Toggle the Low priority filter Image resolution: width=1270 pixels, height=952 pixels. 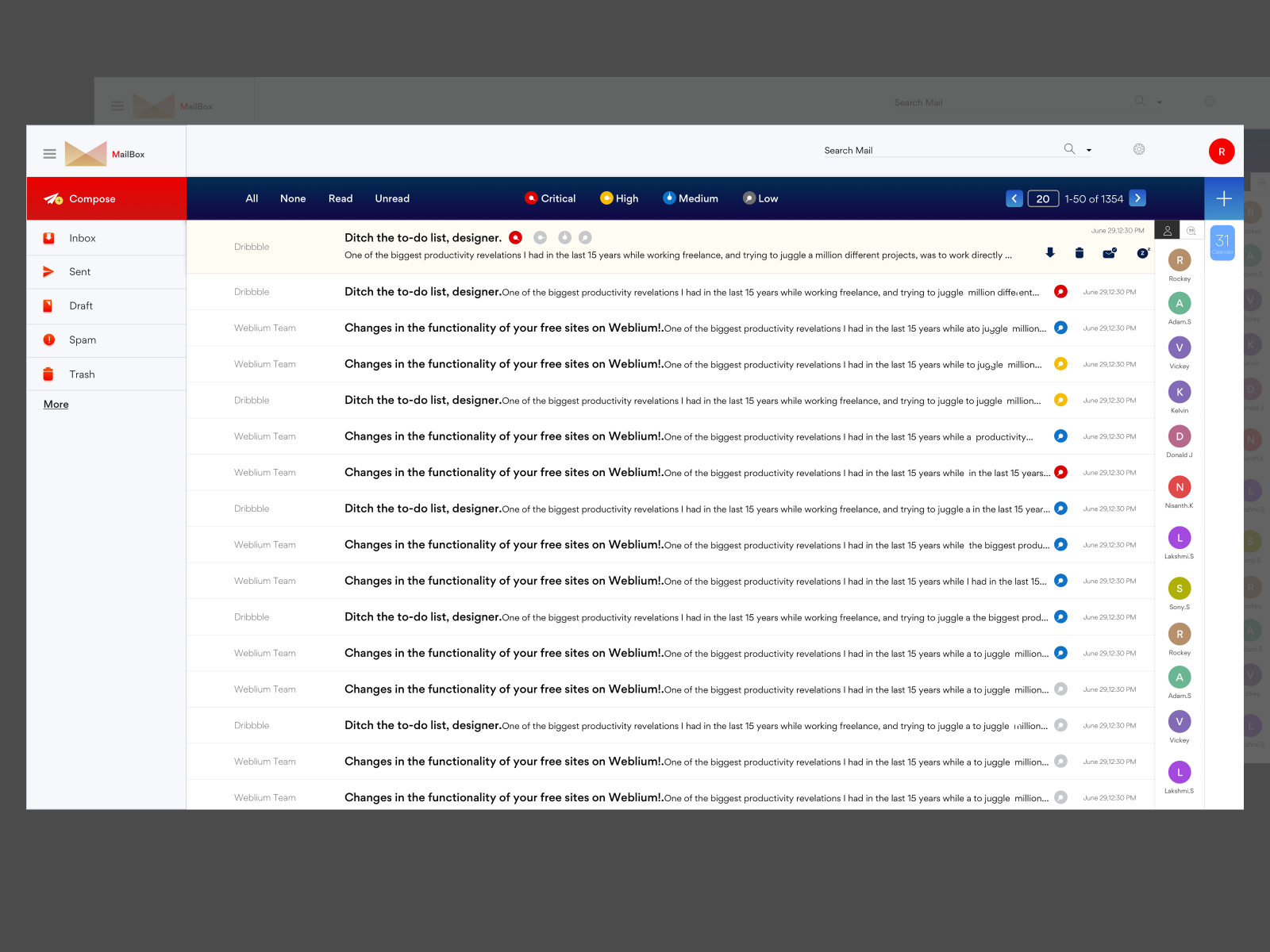tap(760, 198)
